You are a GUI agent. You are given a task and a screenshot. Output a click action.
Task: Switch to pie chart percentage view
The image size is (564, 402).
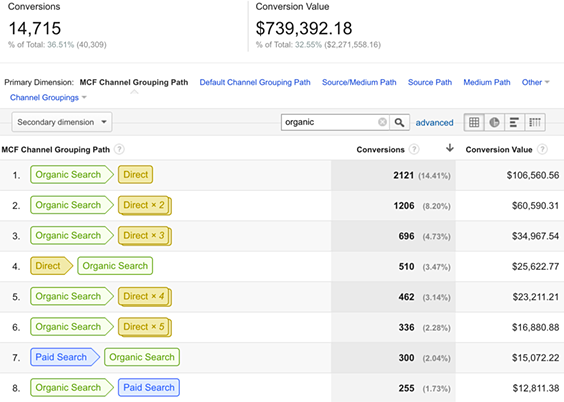pyautogui.click(x=494, y=122)
